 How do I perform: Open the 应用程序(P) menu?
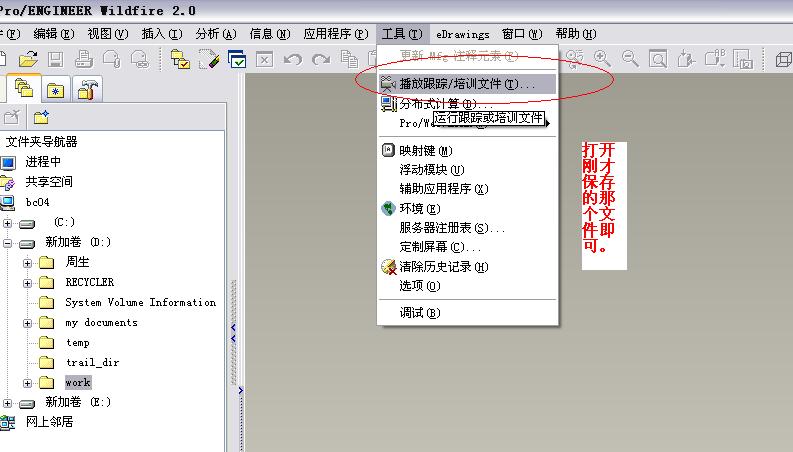coord(336,34)
